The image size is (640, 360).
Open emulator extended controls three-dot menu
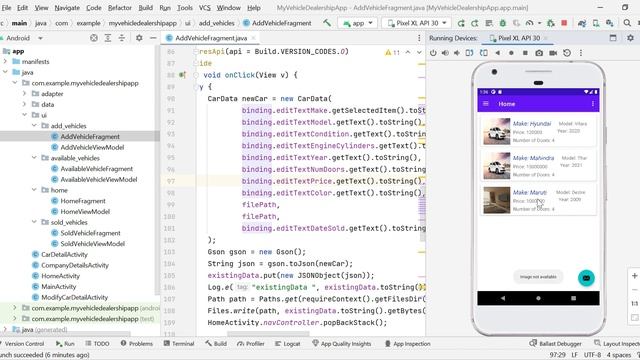pos(581,53)
